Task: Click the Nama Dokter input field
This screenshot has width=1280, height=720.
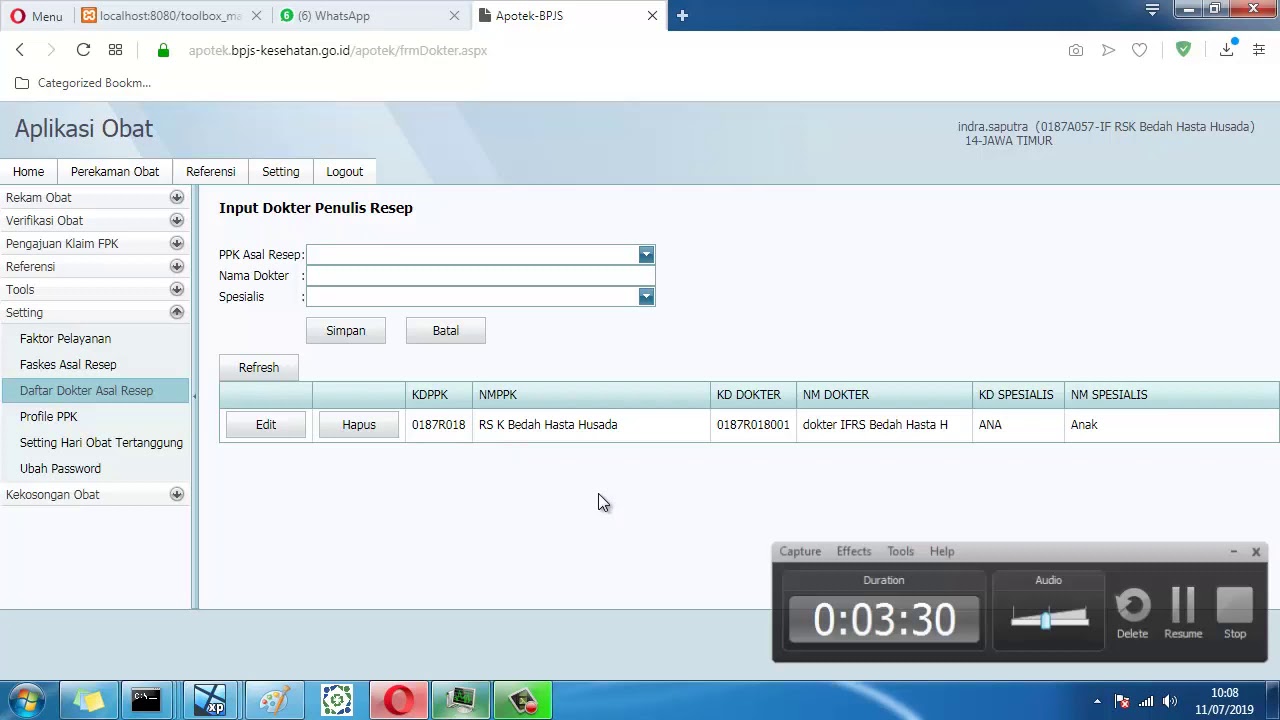Action: coord(480,276)
